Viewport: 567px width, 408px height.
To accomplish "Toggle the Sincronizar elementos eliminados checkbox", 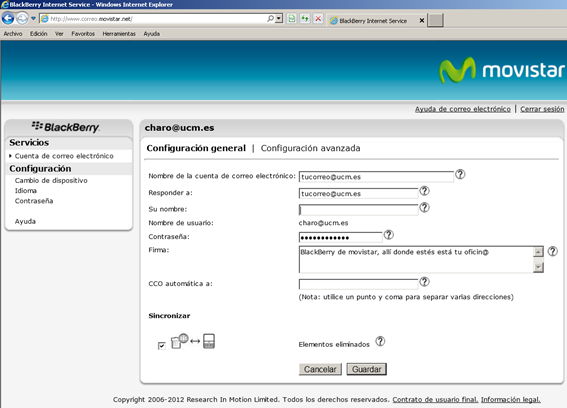I will tap(162, 346).
